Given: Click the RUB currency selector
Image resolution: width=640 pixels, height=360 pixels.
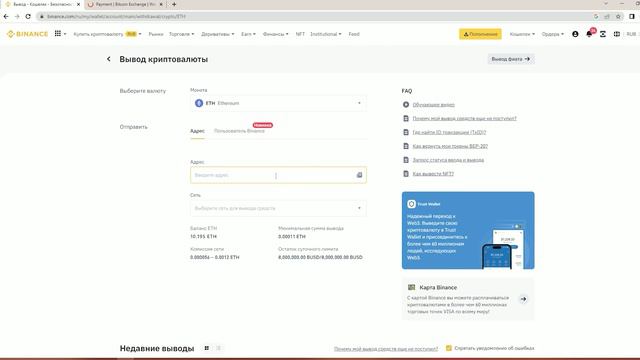Looking at the screenshot, I should 631,34.
